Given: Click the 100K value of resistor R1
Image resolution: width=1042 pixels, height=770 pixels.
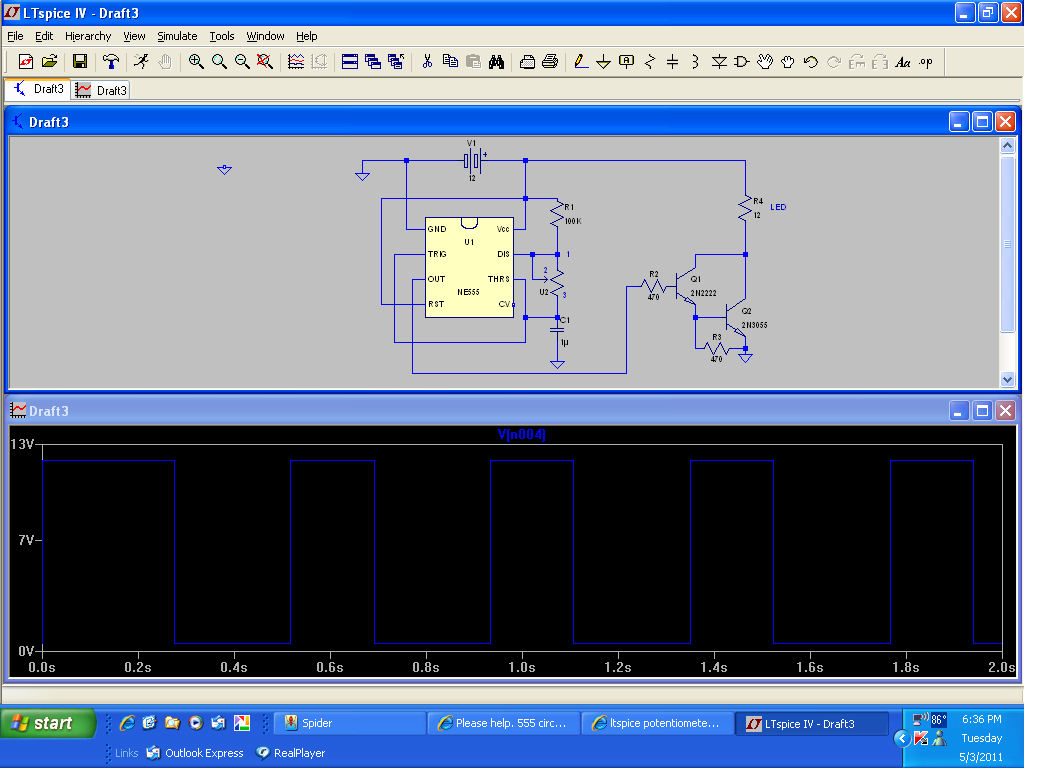Looking at the screenshot, I should pos(573,221).
